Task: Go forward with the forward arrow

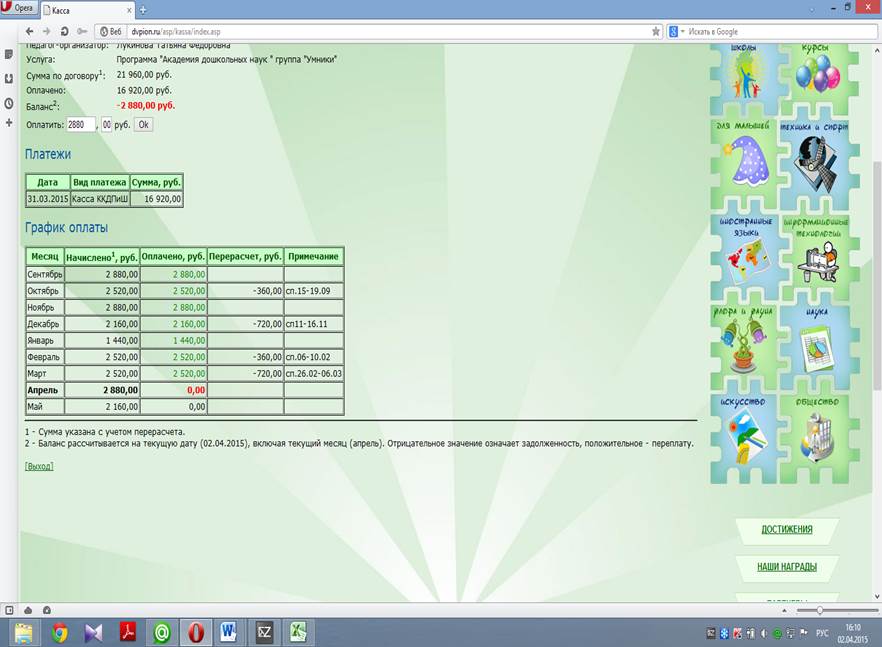Action: (x=47, y=32)
